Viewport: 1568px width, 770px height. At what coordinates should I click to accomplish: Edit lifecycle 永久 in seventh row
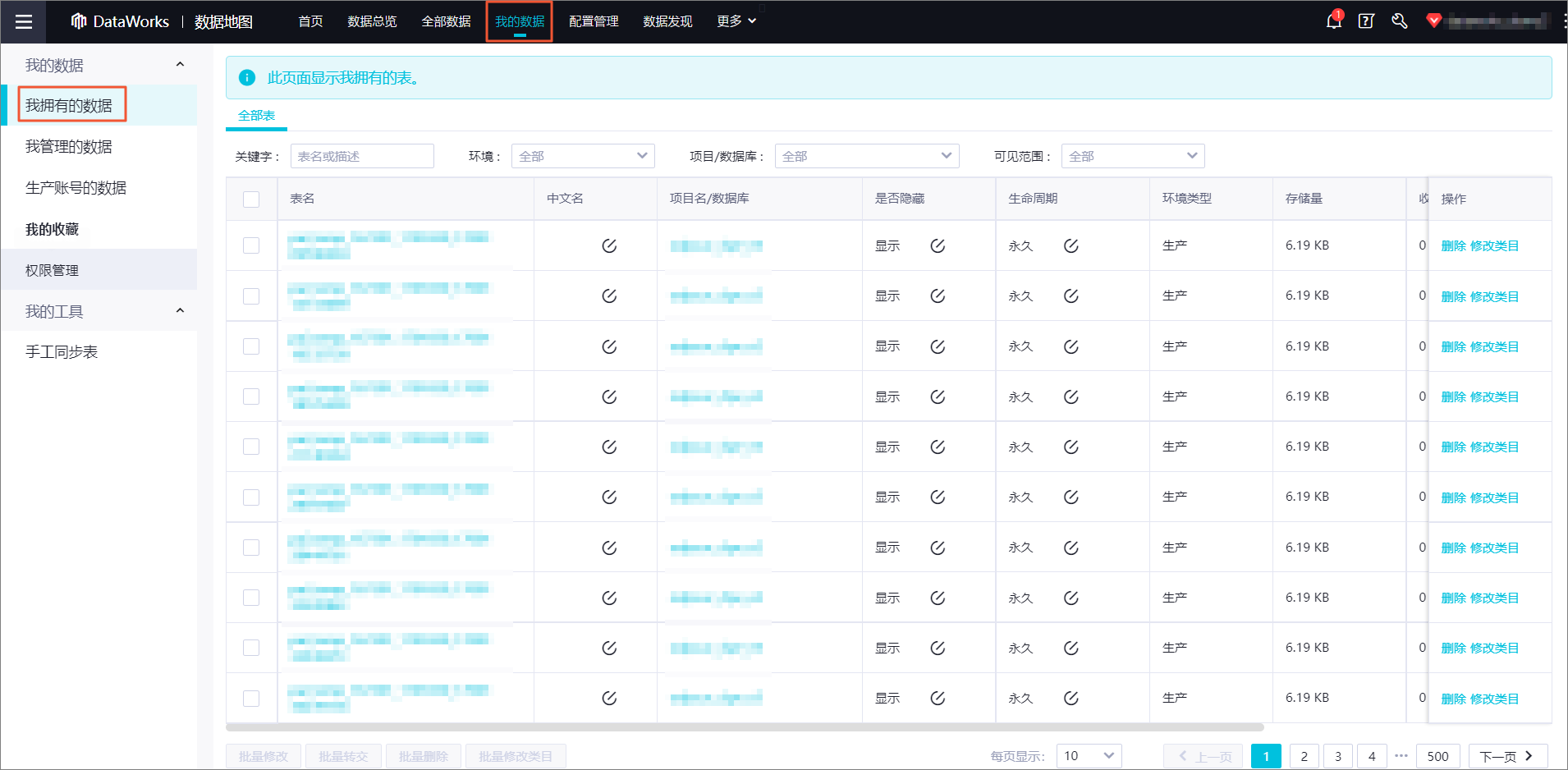click(1071, 548)
